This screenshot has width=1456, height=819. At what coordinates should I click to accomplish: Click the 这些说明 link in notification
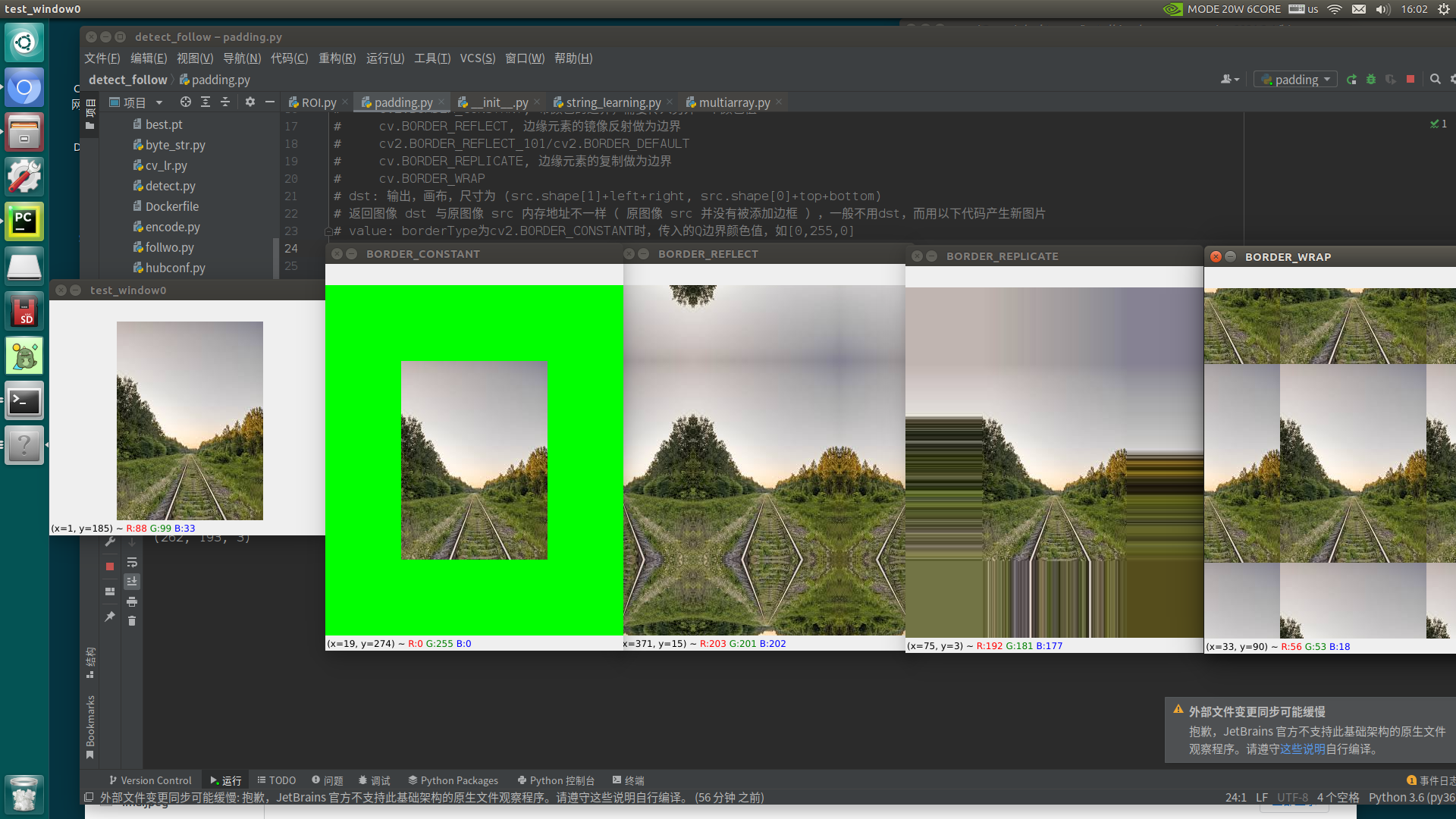click(x=1302, y=749)
